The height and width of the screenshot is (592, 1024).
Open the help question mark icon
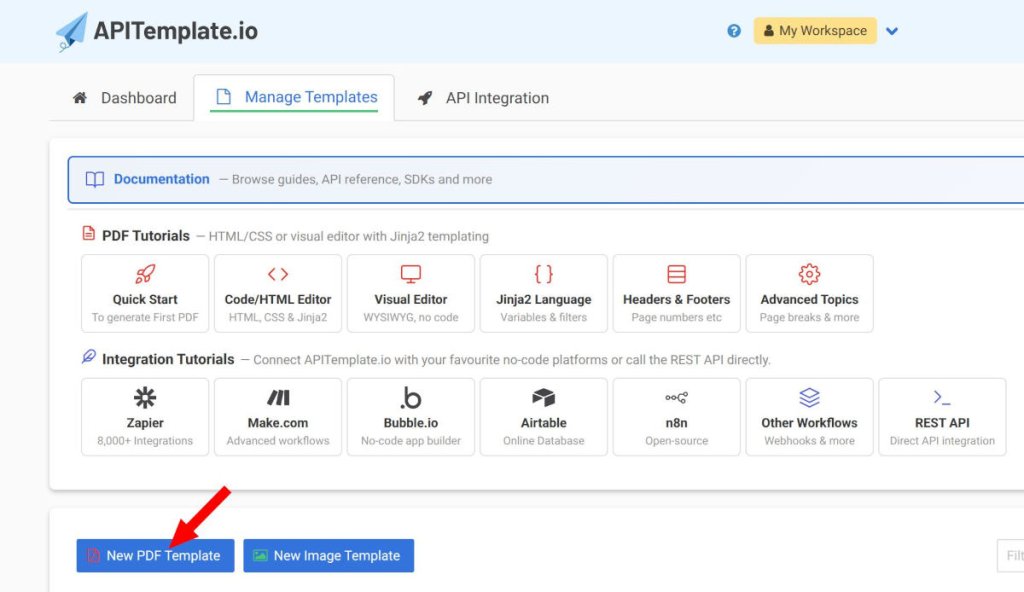pos(734,31)
